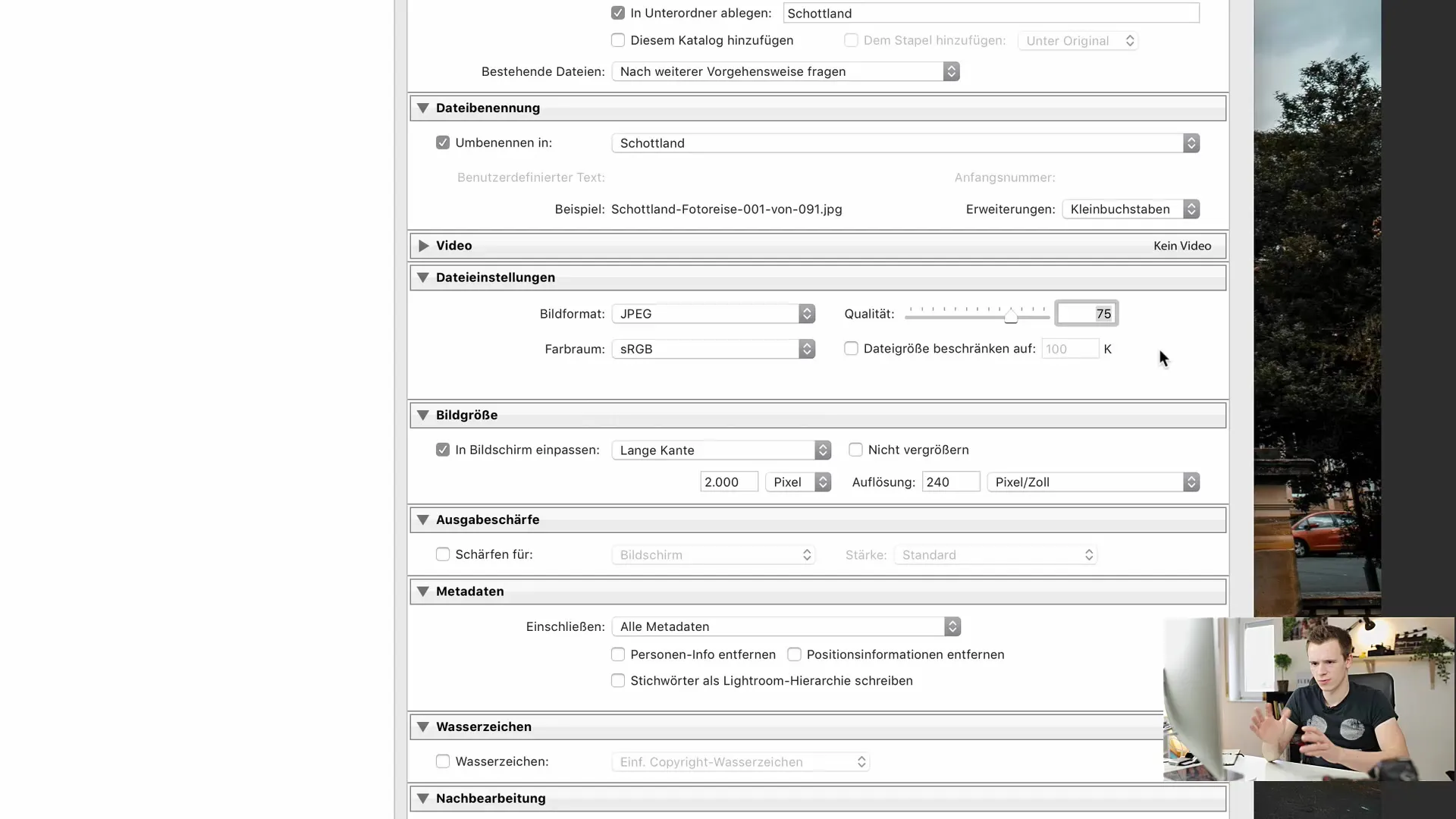Enable Positionsinformationen entfernen checkbox
The width and height of the screenshot is (1456, 819).
794,654
